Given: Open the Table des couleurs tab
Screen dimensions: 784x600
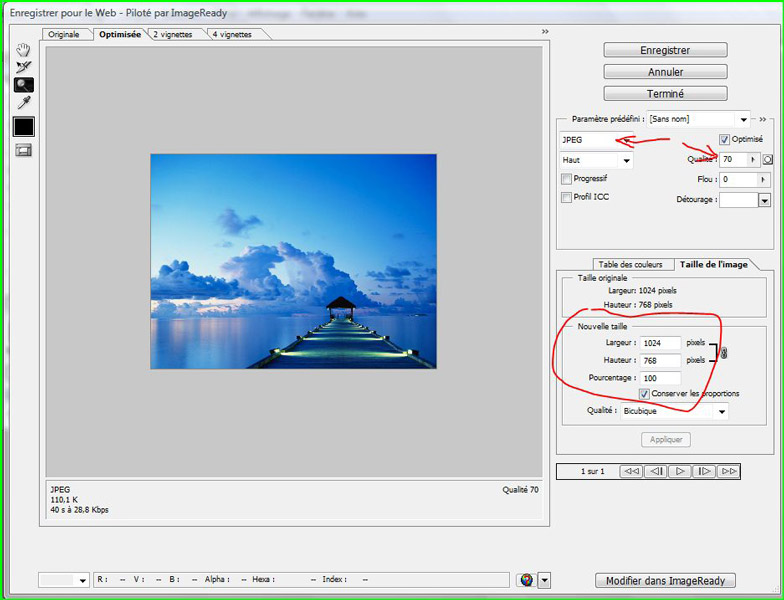Looking at the screenshot, I should click(630, 264).
